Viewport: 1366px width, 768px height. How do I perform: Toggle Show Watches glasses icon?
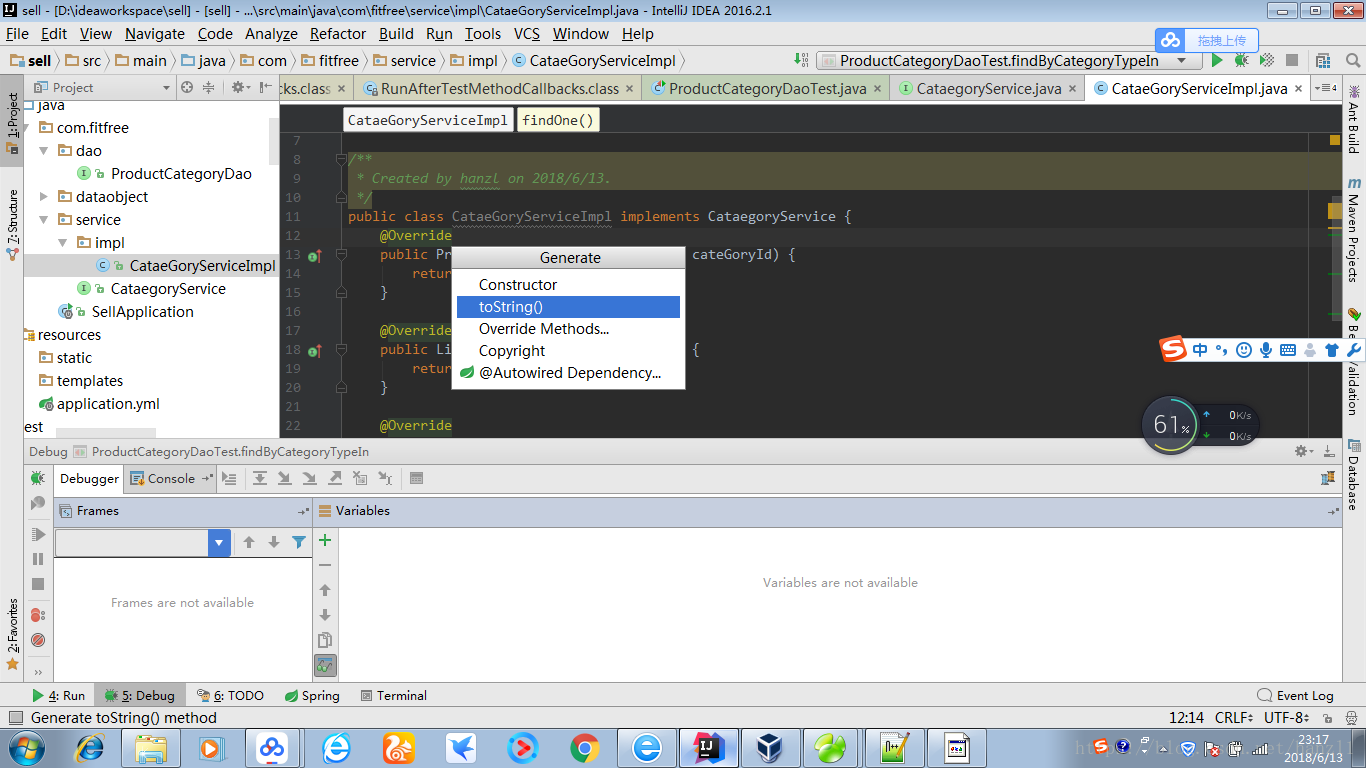[325, 665]
